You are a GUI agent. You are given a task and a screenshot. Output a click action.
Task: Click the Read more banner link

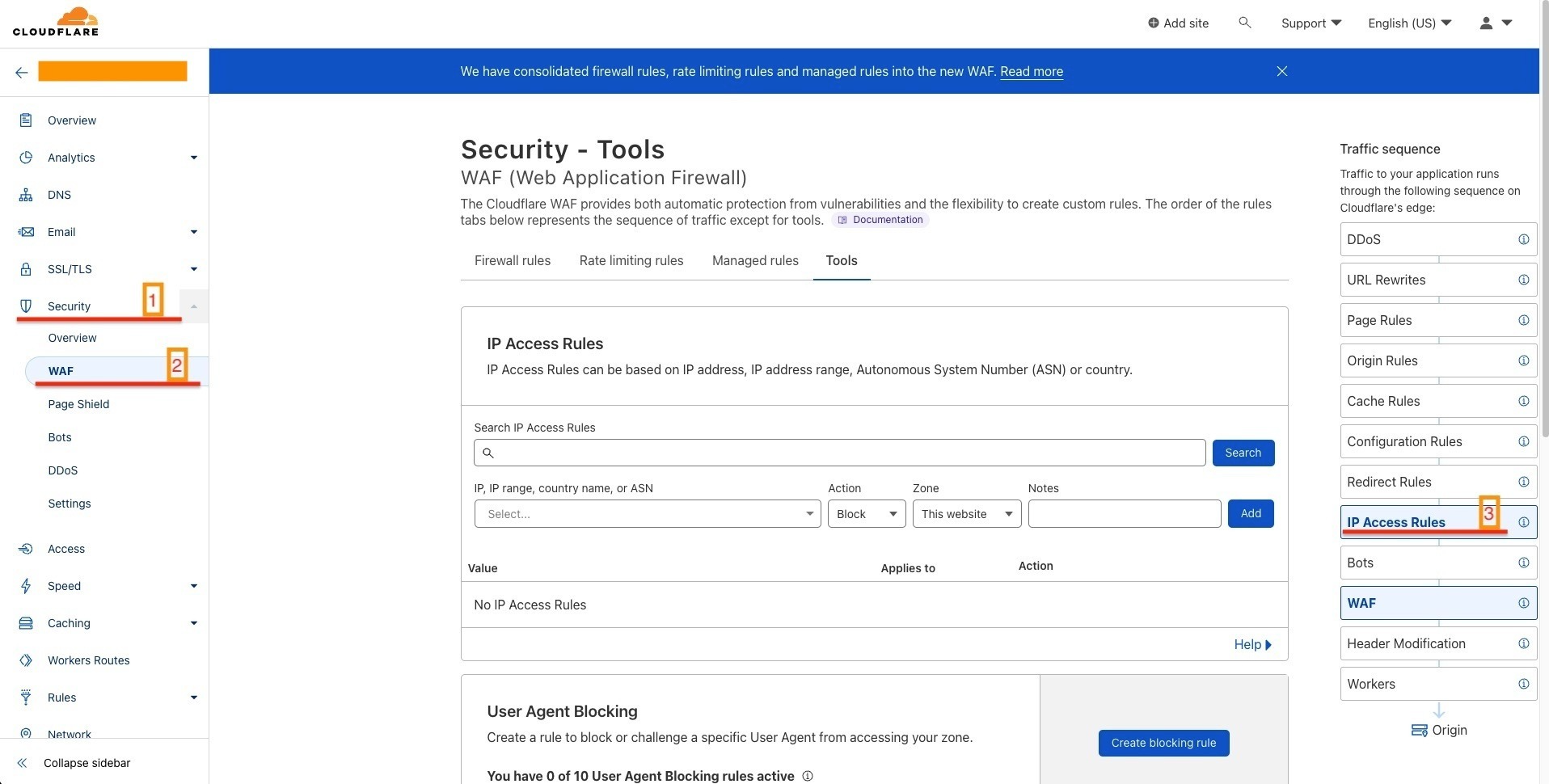point(1032,71)
